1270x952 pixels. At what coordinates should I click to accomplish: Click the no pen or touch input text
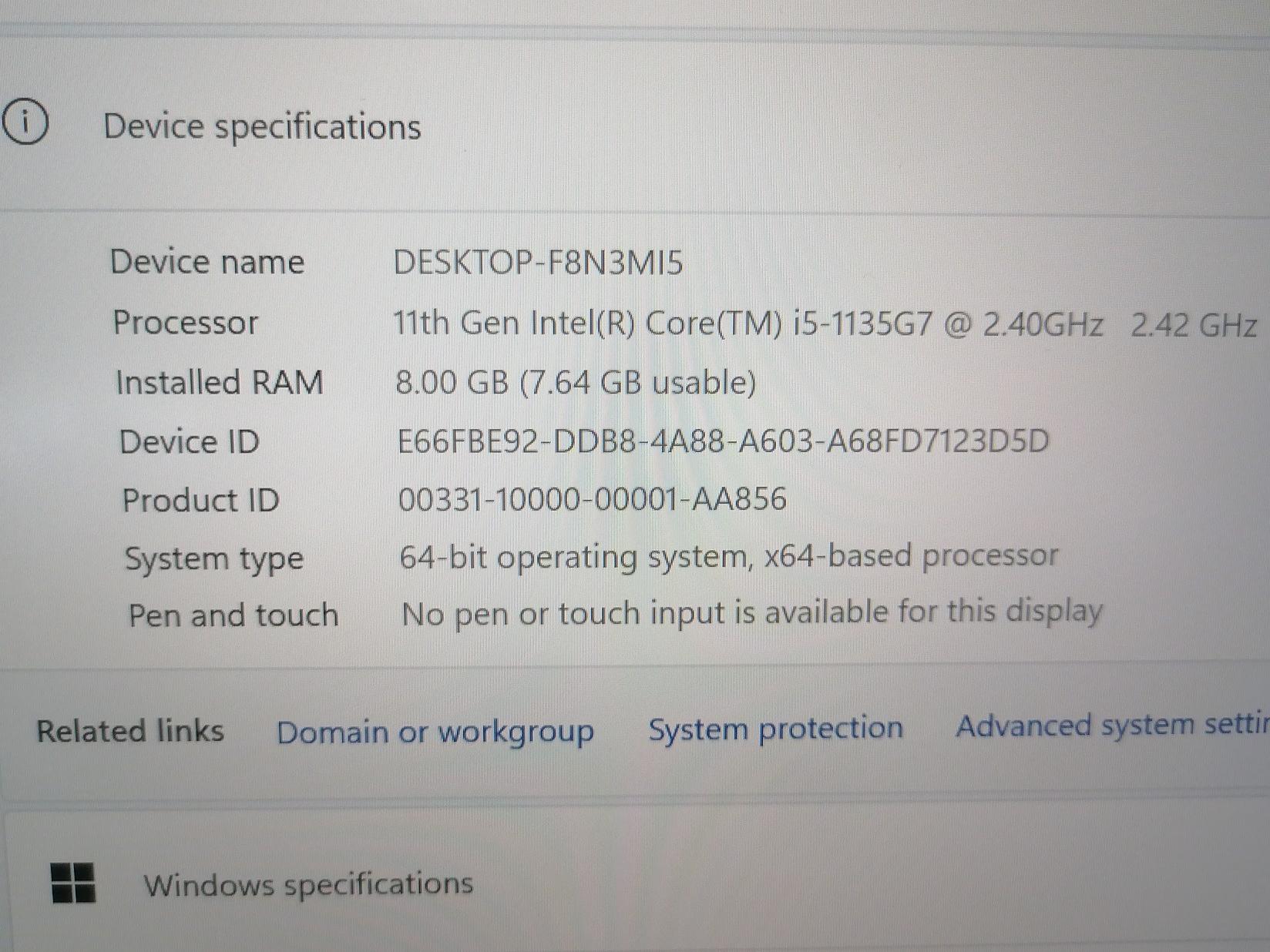(752, 613)
